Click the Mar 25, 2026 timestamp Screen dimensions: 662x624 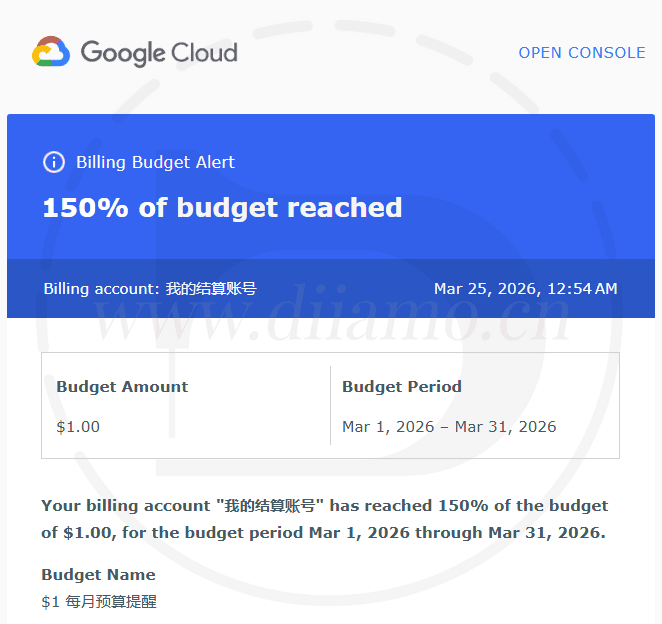coord(525,289)
